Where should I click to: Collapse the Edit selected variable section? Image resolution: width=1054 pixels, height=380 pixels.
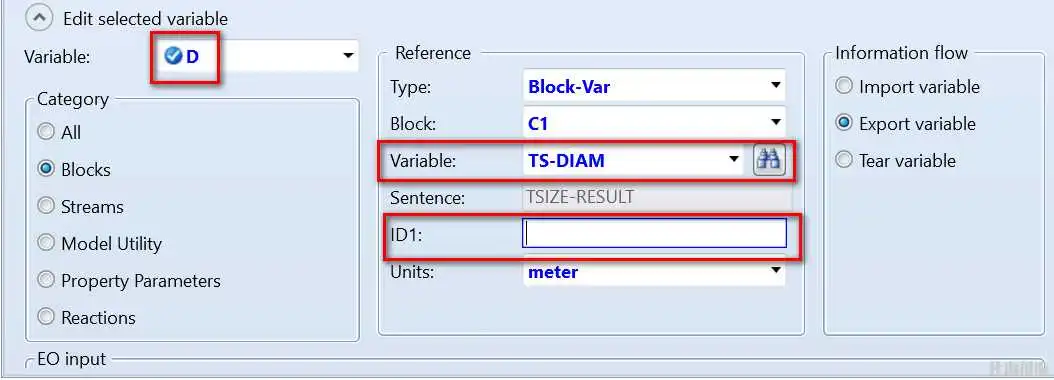click(39, 19)
